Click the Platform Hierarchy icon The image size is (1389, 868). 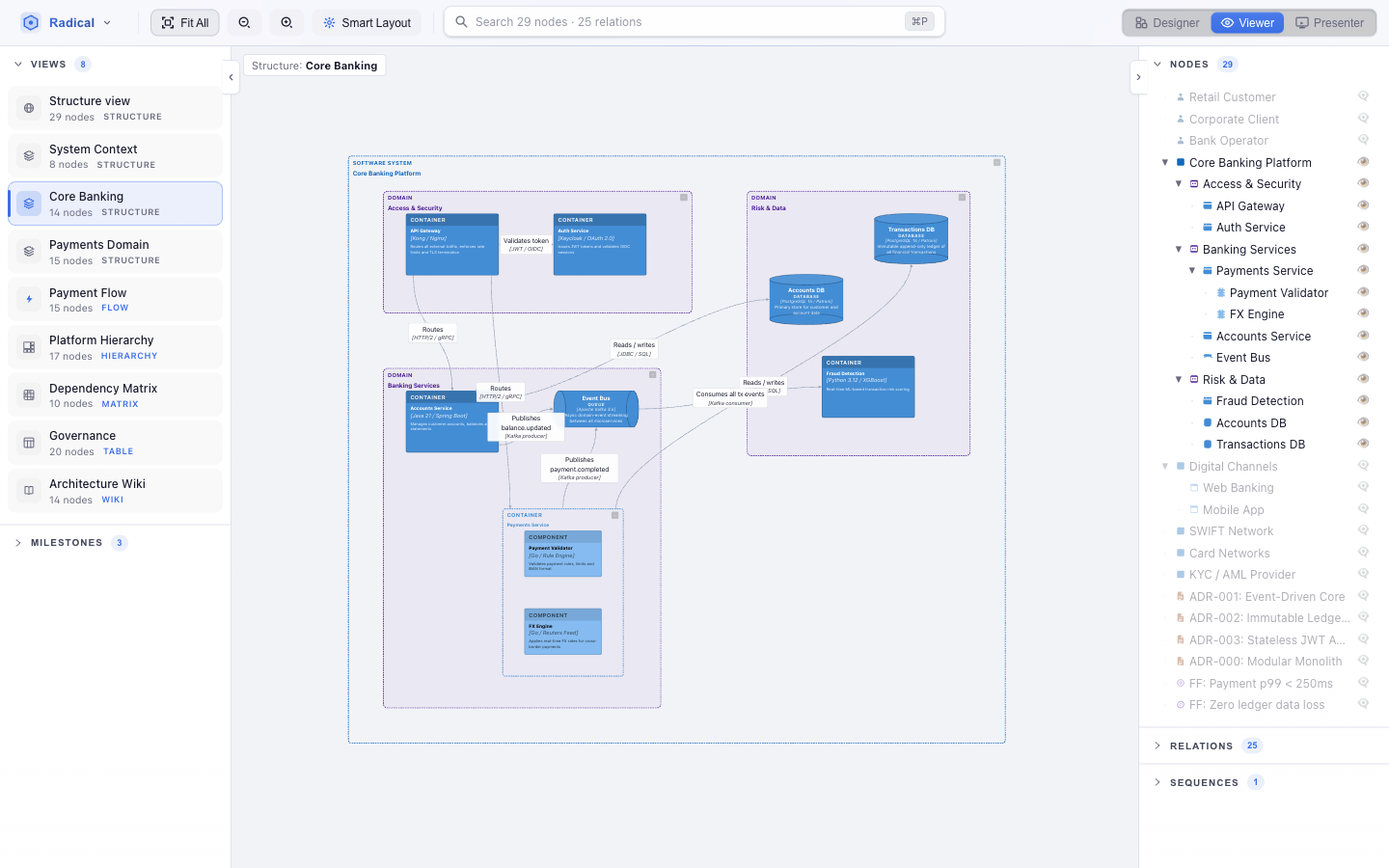[x=29, y=347]
